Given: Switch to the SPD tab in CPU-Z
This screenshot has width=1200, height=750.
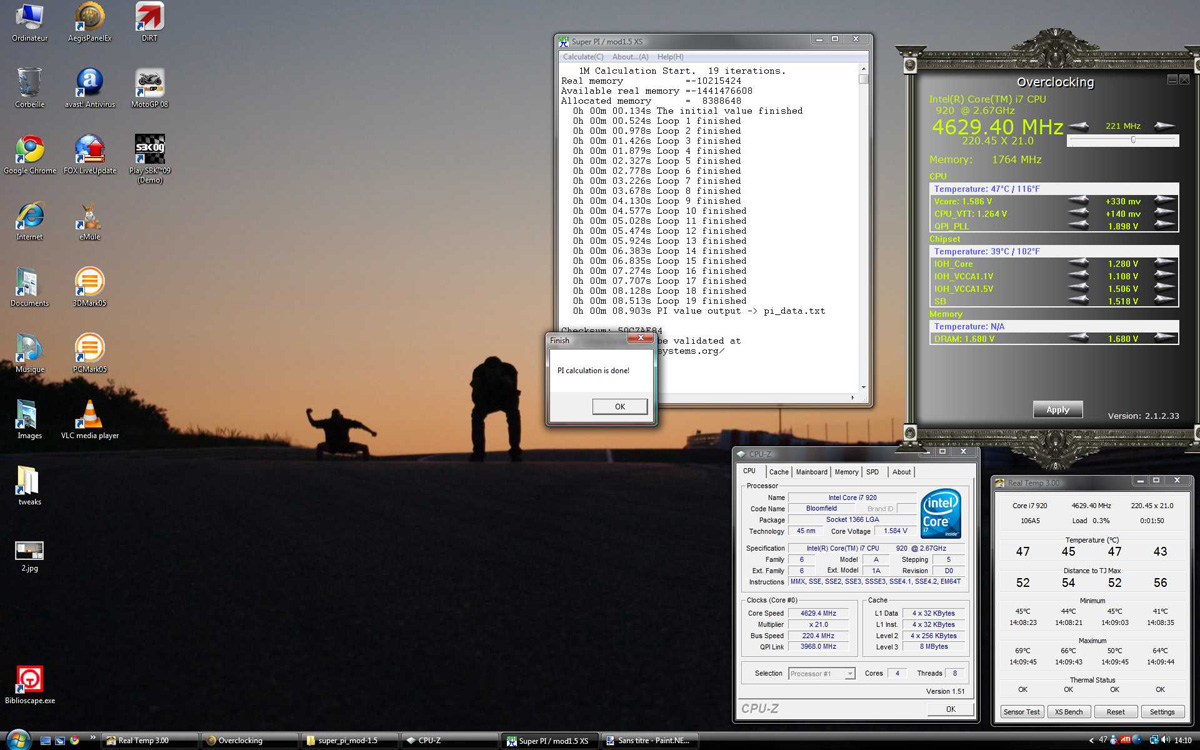Looking at the screenshot, I should 873,472.
